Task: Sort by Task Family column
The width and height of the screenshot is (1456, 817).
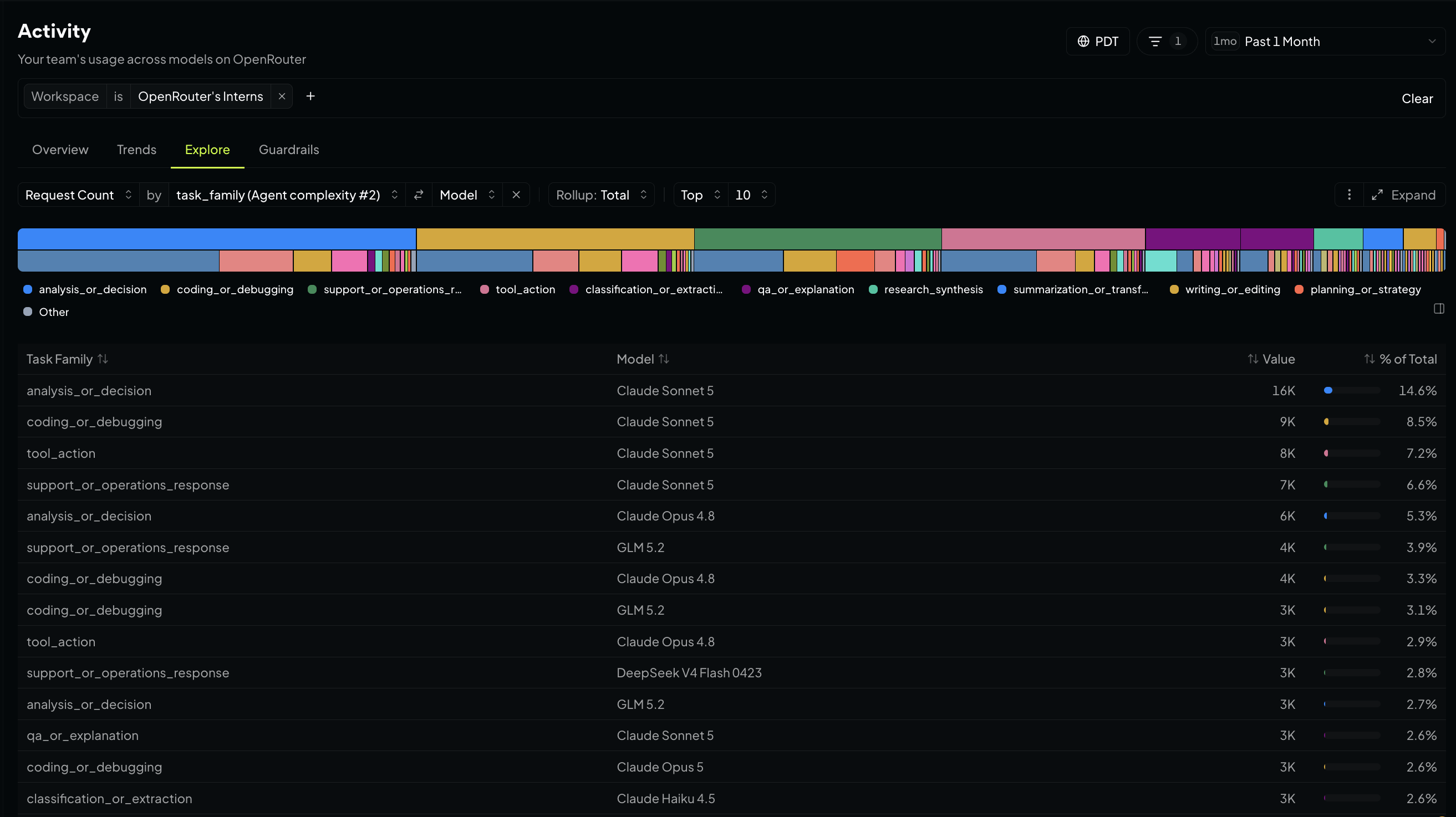Action: (x=67, y=359)
